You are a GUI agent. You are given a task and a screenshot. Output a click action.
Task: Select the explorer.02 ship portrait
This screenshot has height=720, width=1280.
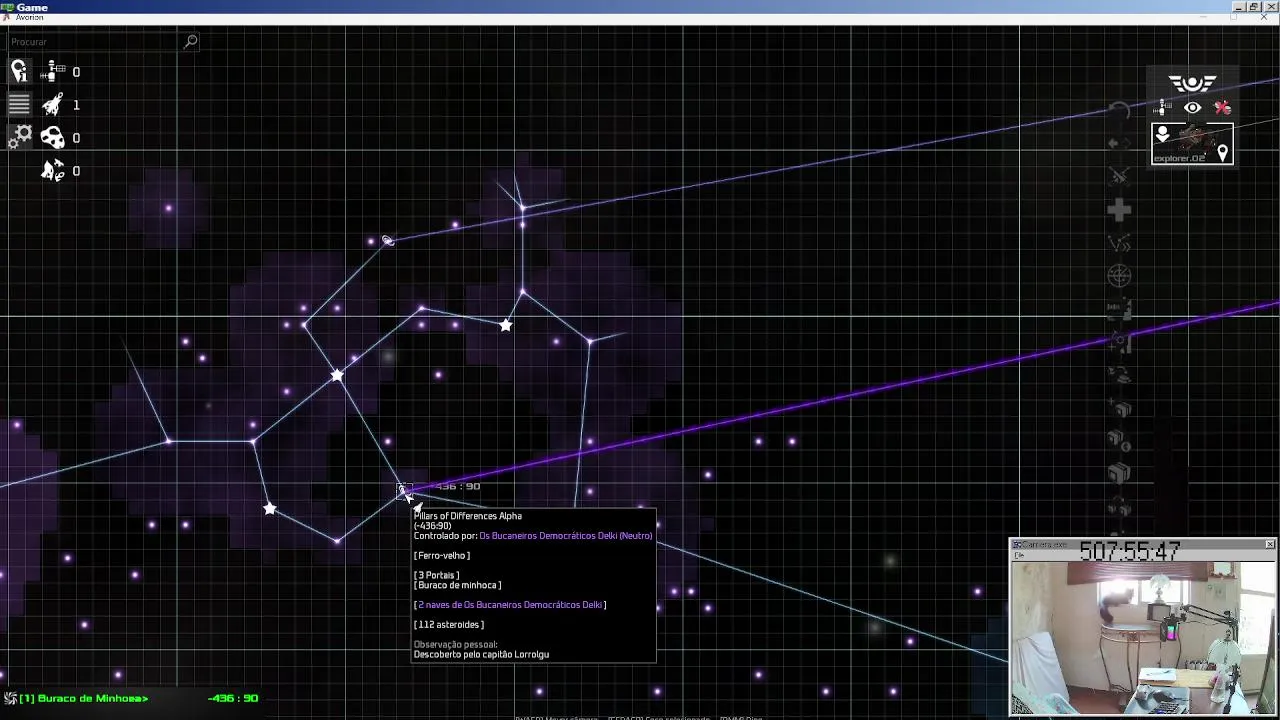tap(1192, 143)
